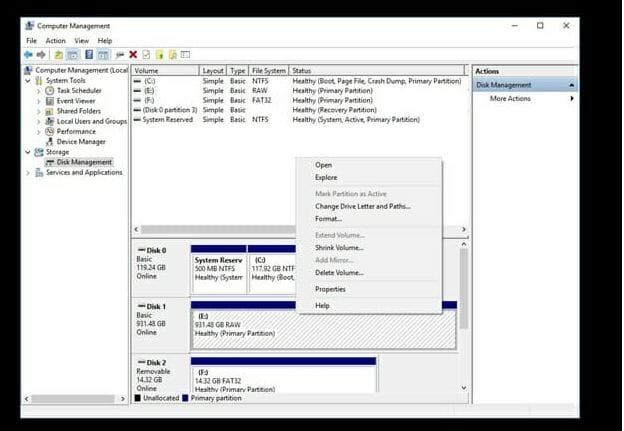Toggle the Show/Hide Console Tree toolbar icon
This screenshot has height=431, width=624.
pyautogui.click(x=73, y=55)
